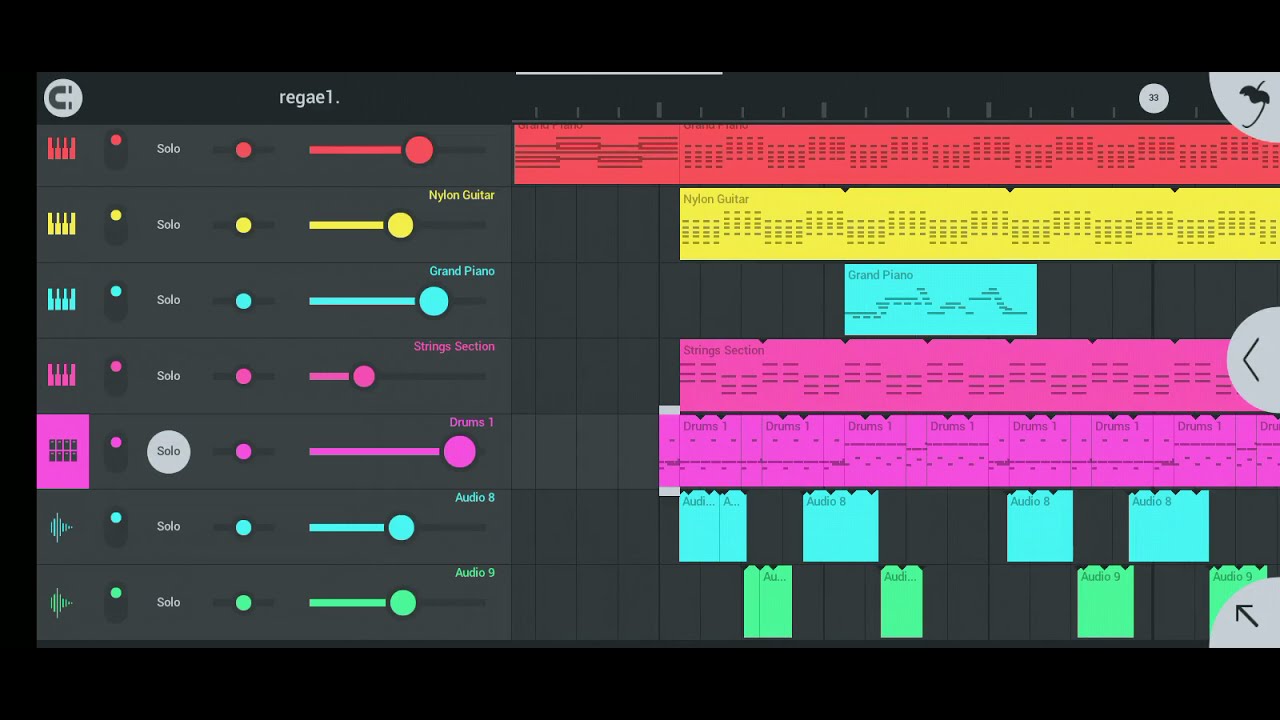This screenshot has height=720, width=1280.
Task: Click the Nylon Guitar volume slider handle
Action: (x=400, y=225)
